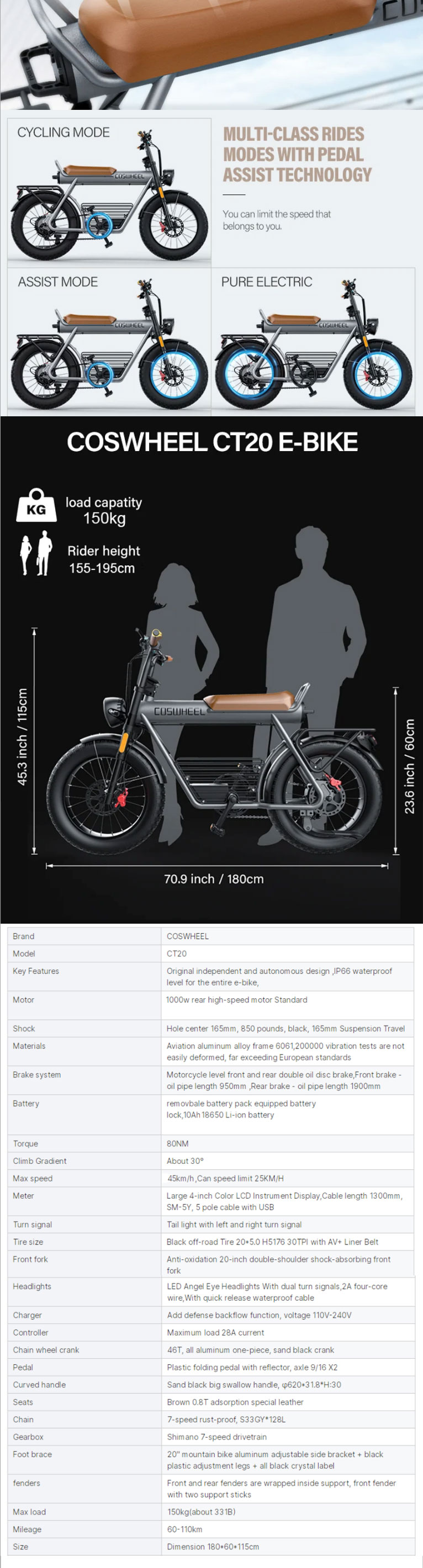Click the COSWHEEL CT20 E-BIKE heading
The height and width of the screenshot is (1568, 423).
click(x=212, y=442)
